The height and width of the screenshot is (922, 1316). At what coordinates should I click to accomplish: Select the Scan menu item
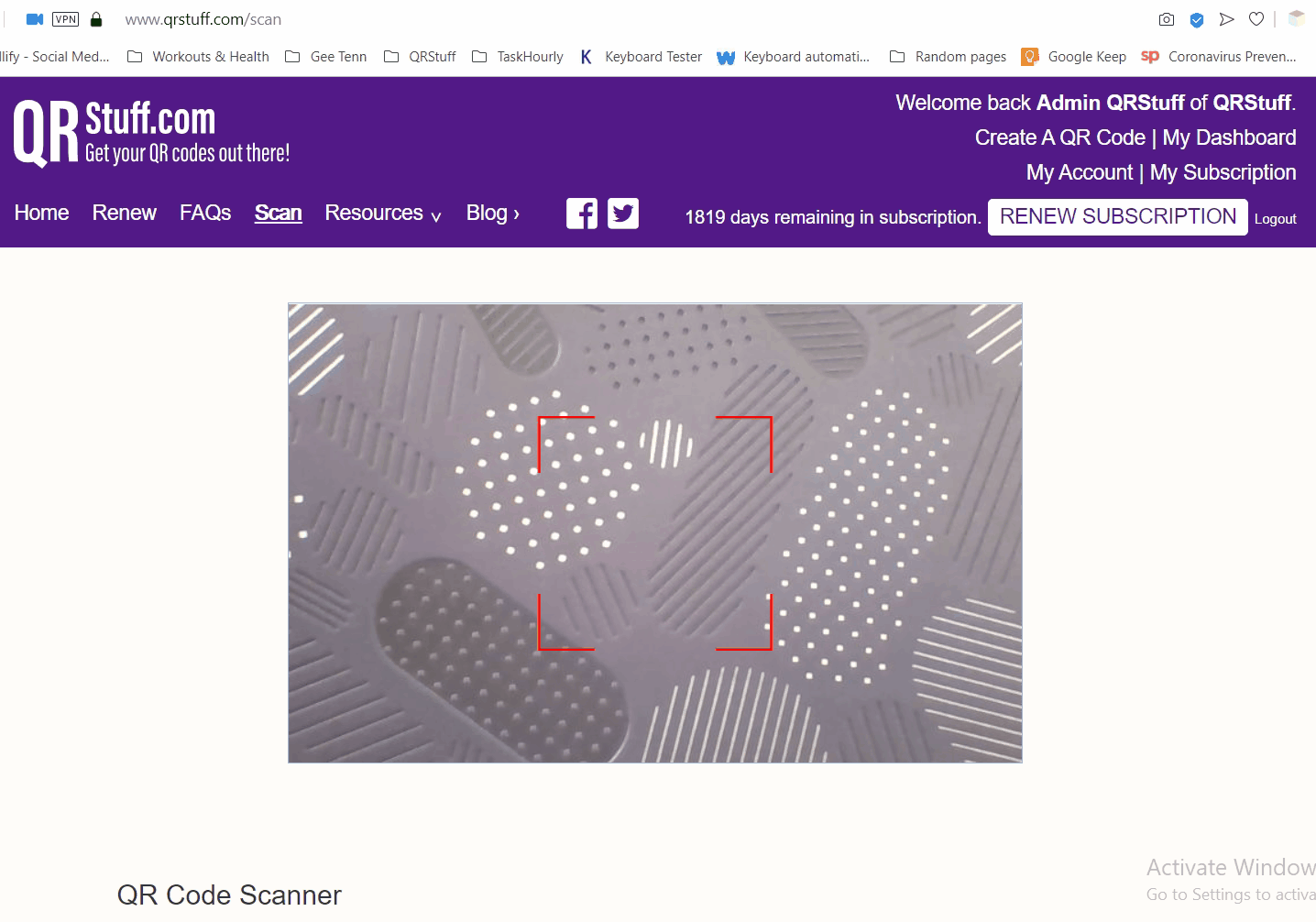(279, 213)
